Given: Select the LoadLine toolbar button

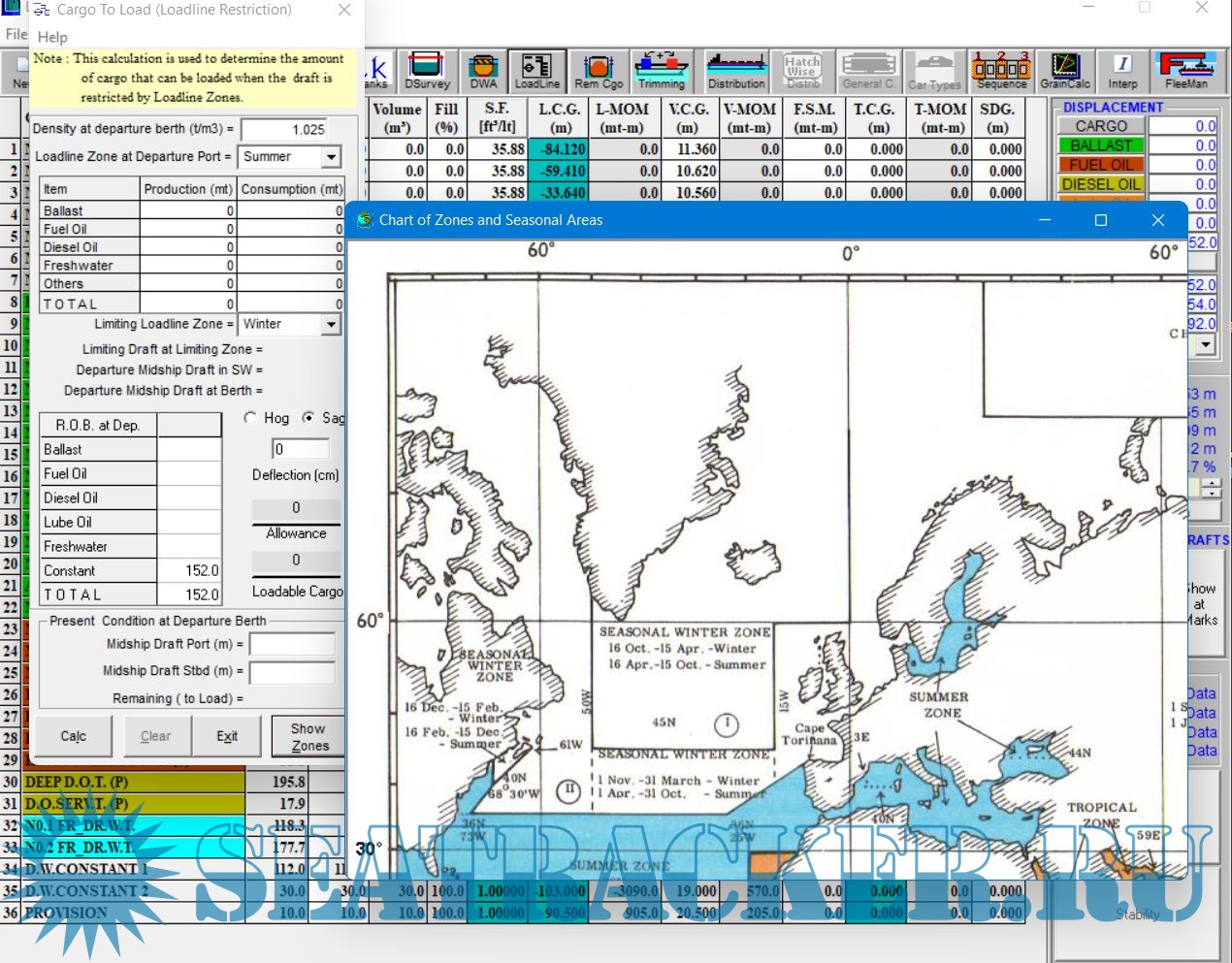Looking at the screenshot, I should [x=537, y=72].
